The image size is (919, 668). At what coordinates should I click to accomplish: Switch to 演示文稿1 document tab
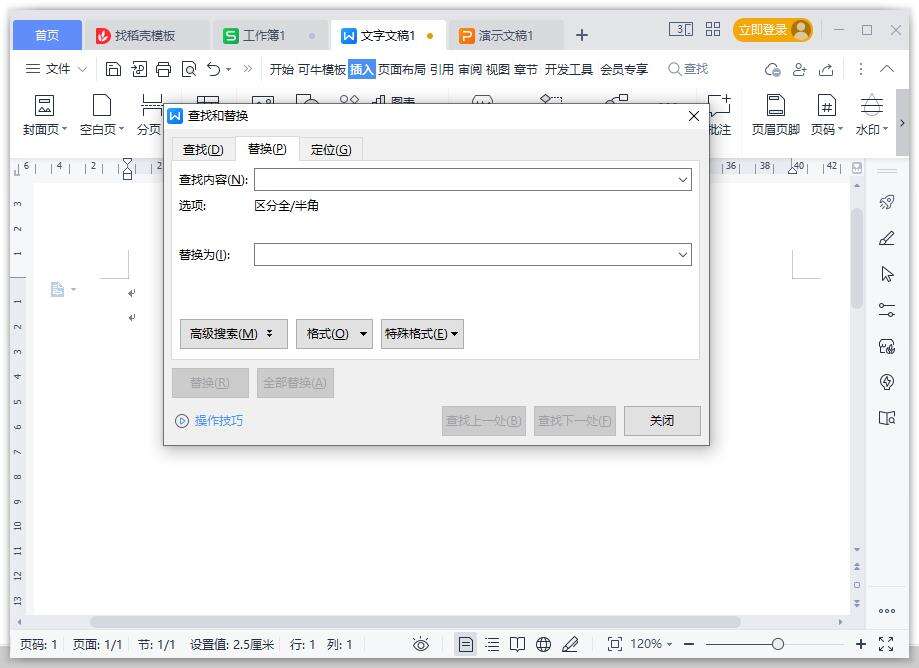[506, 36]
